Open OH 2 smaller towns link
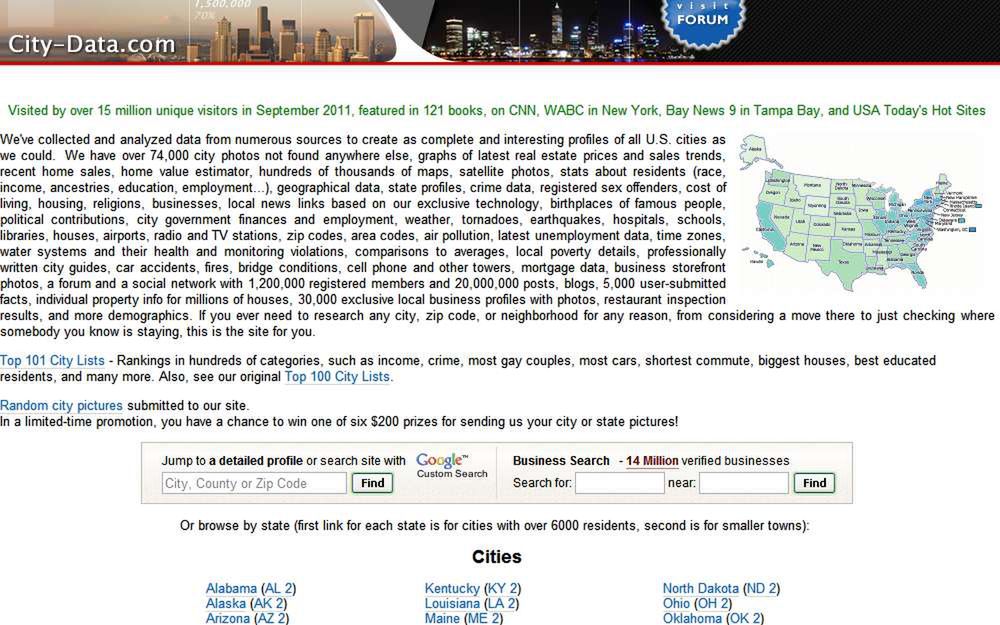1000x625 pixels. click(x=712, y=603)
